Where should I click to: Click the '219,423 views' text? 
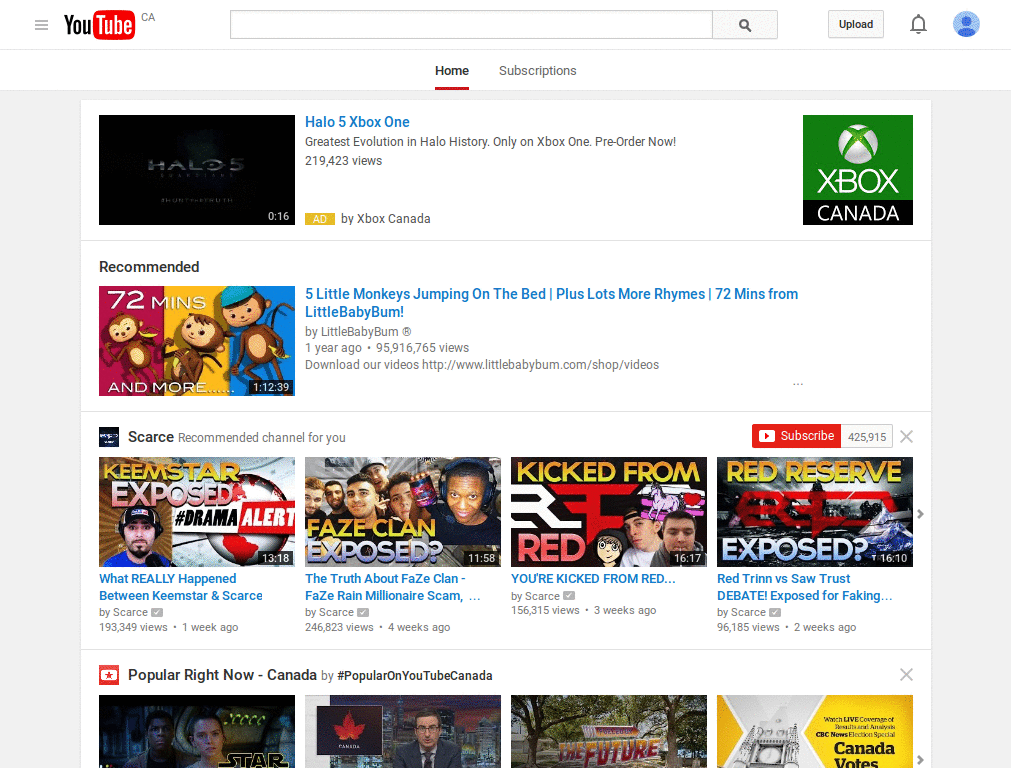click(344, 161)
